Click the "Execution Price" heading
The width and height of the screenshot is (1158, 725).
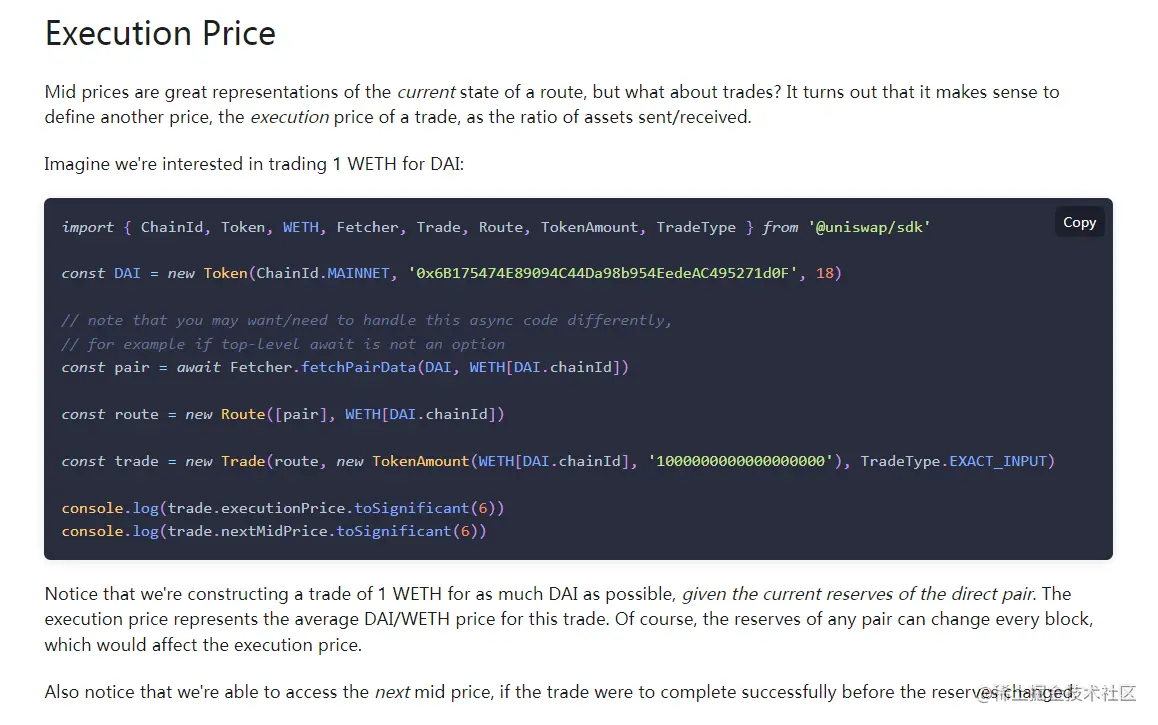tap(160, 33)
